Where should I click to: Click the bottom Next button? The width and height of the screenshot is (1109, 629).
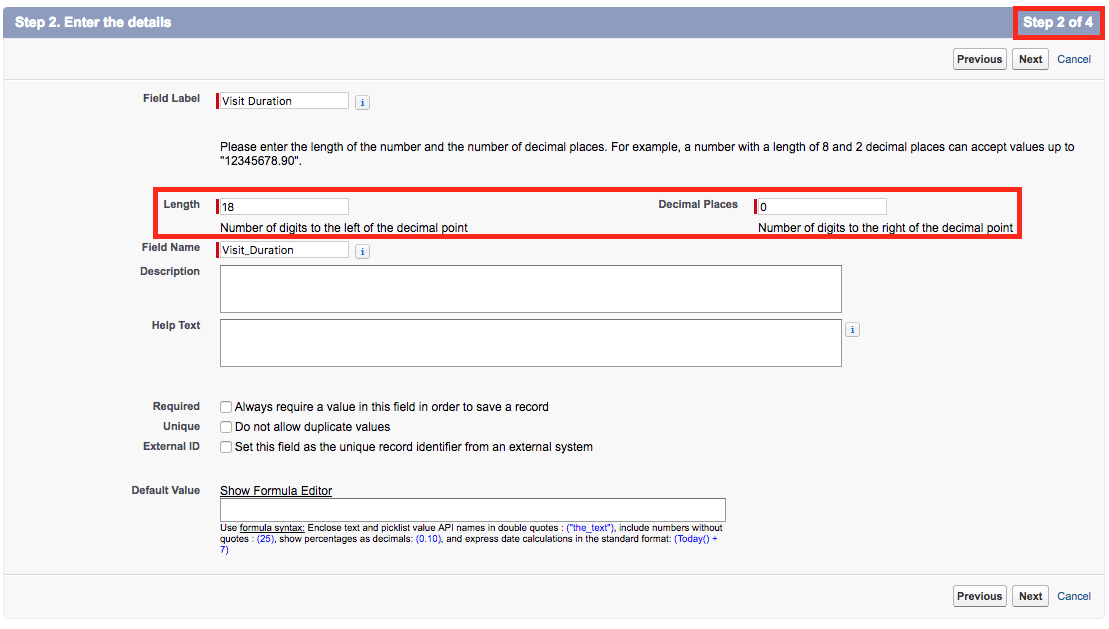point(1030,596)
